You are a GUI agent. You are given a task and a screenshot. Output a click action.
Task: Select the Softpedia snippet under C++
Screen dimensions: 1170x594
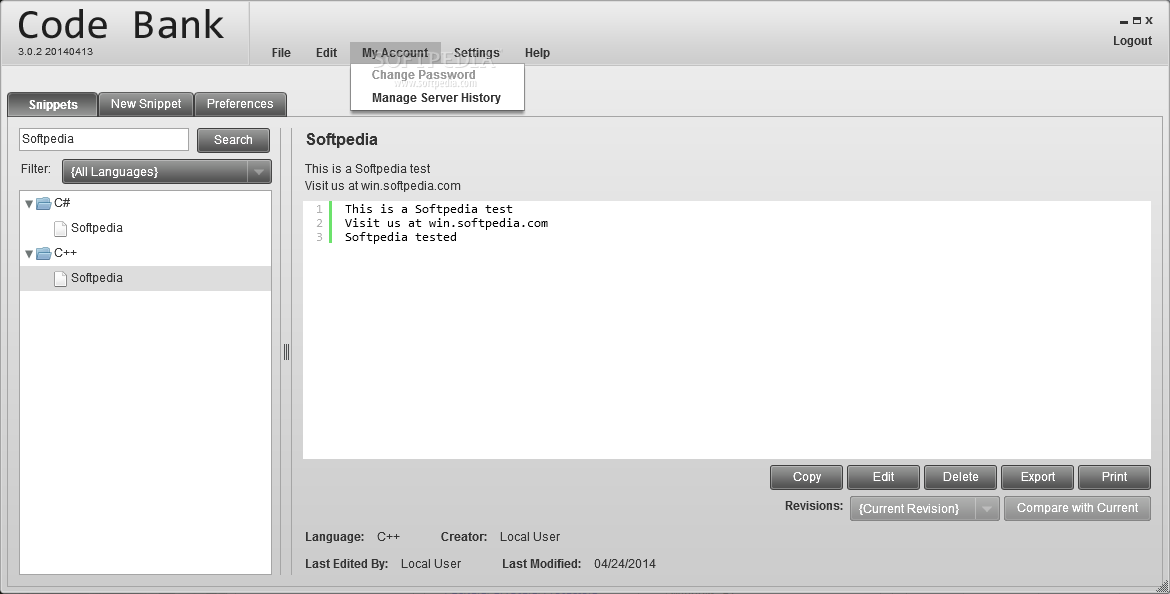coord(146,278)
